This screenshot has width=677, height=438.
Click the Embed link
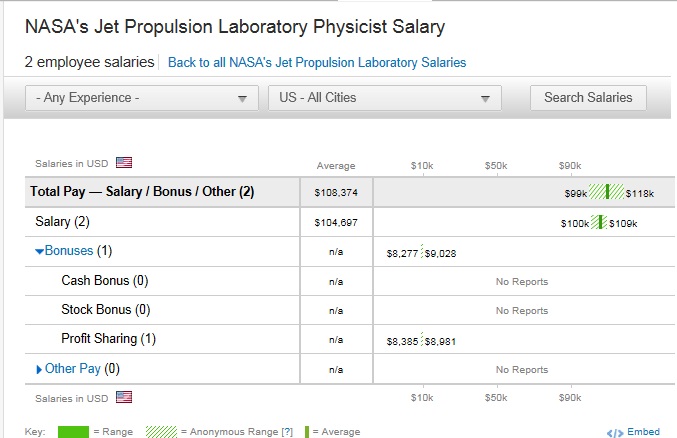pyautogui.click(x=643, y=432)
